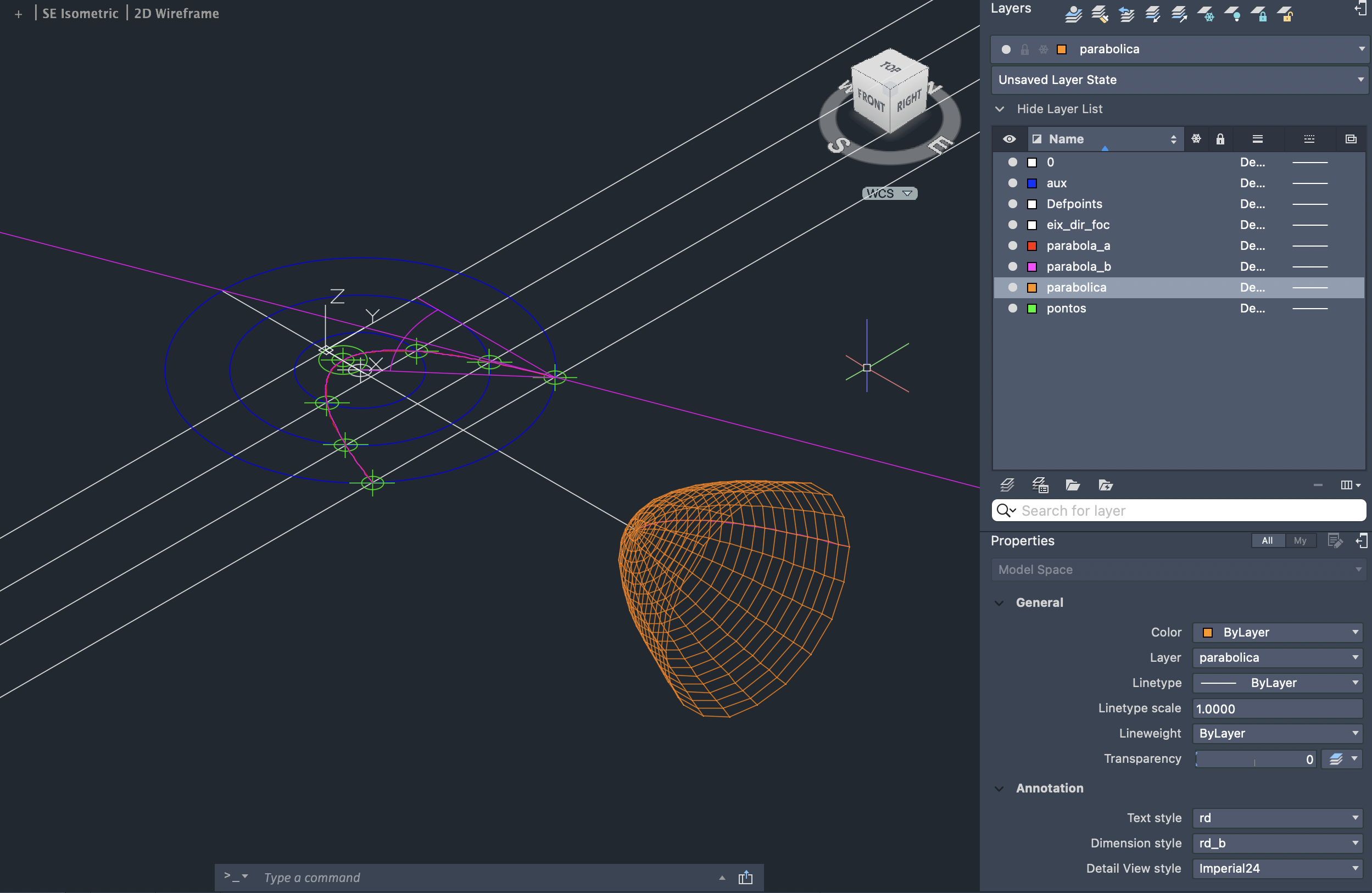This screenshot has height=893, width=1372.
Task: Click the Search for layer field
Action: pyautogui.click(x=1187, y=510)
